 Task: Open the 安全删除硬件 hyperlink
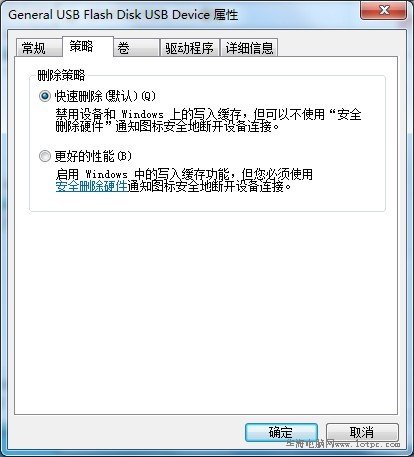point(91,186)
